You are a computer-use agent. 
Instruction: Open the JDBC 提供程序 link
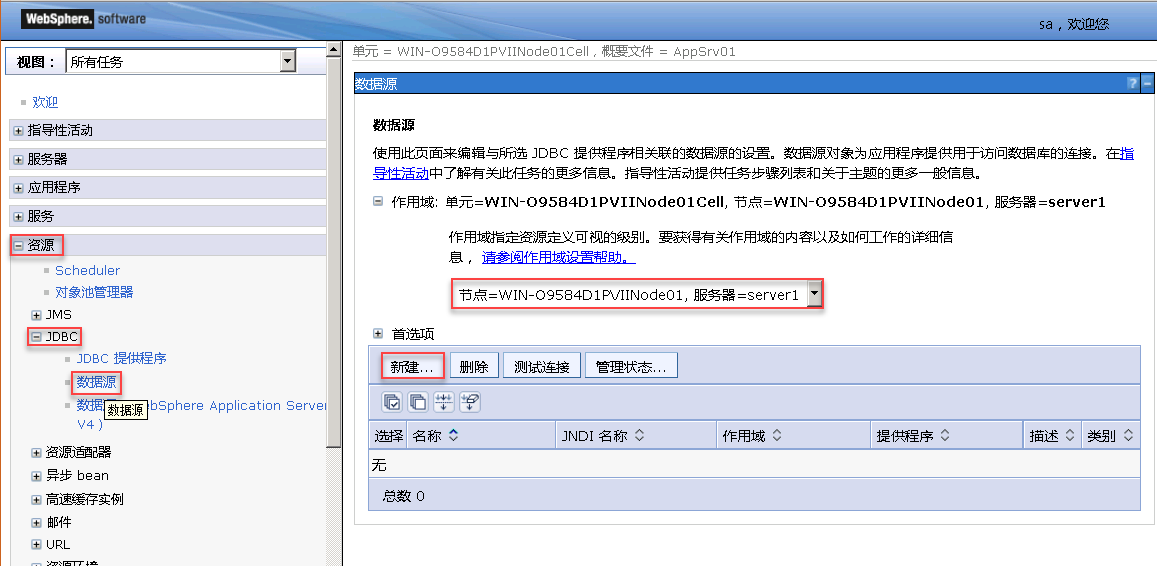(122, 359)
